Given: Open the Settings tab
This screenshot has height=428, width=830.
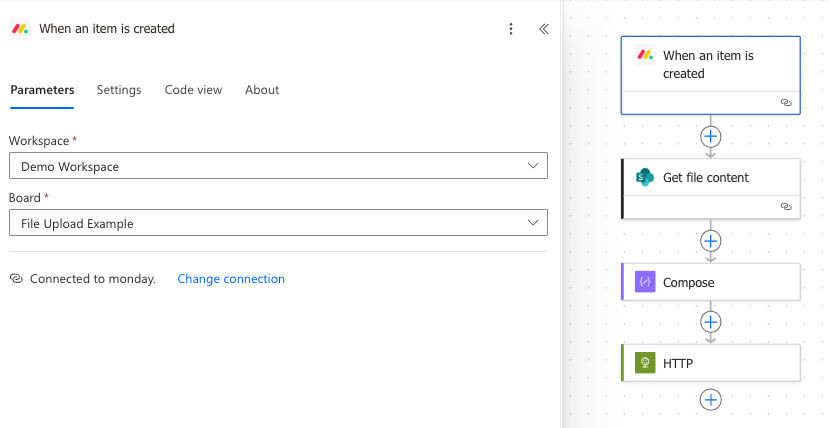Looking at the screenshot, I should [119, 90].
